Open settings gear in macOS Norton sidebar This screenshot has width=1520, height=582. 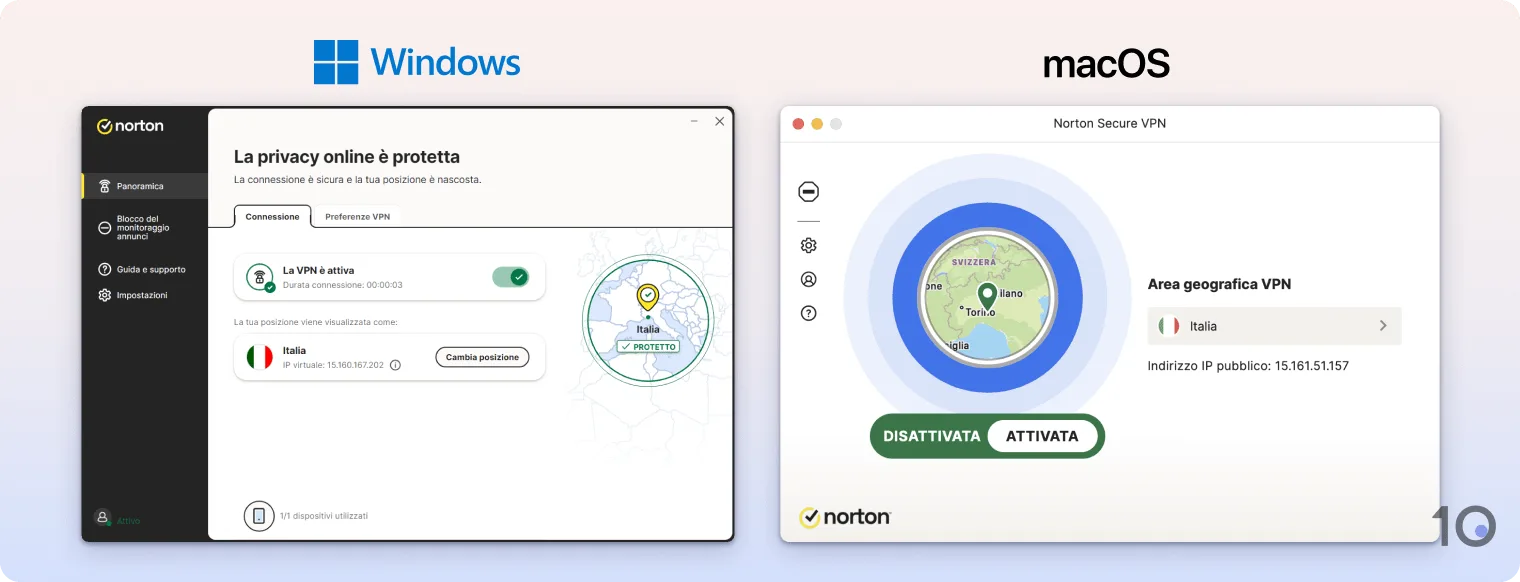tap(809, 245)
